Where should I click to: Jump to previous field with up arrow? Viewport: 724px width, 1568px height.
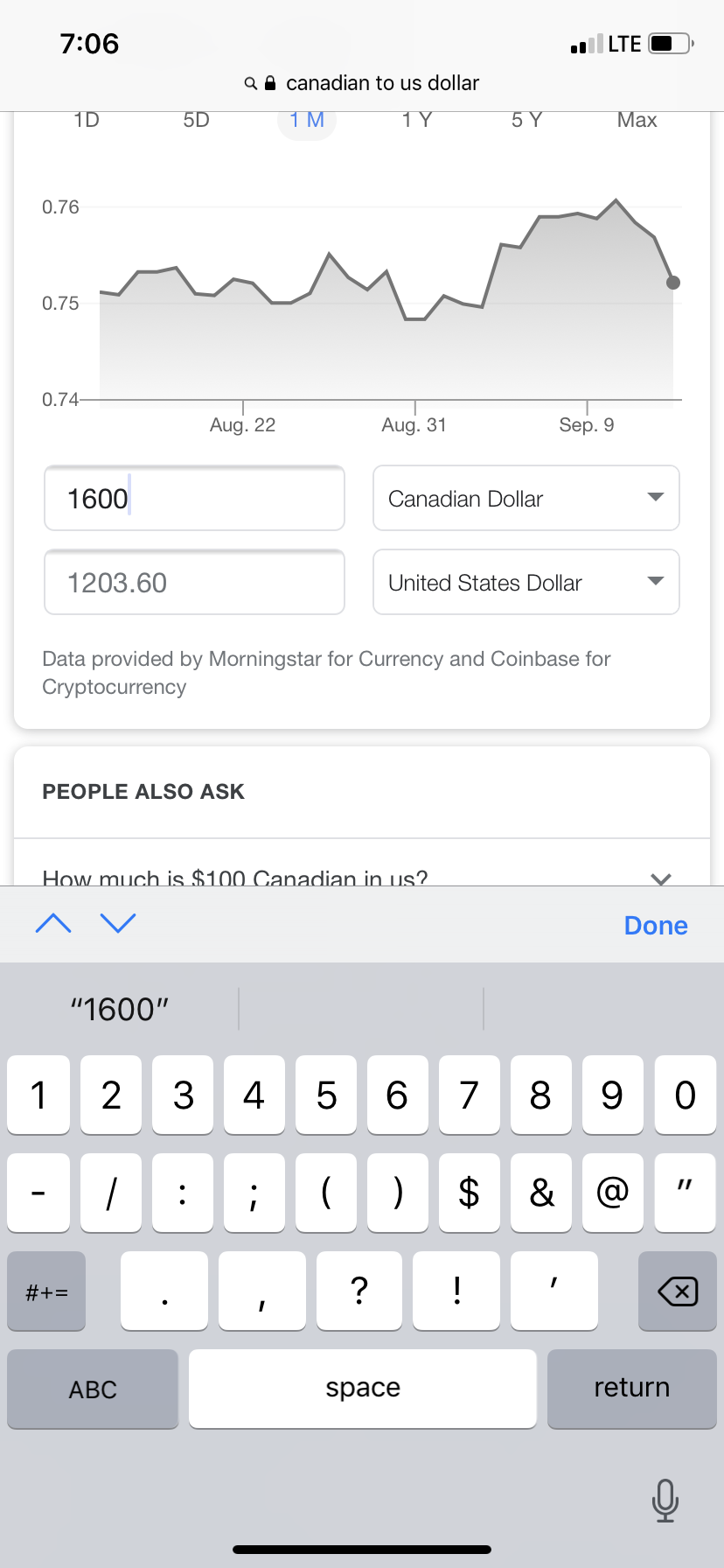(x=53, y=923)
